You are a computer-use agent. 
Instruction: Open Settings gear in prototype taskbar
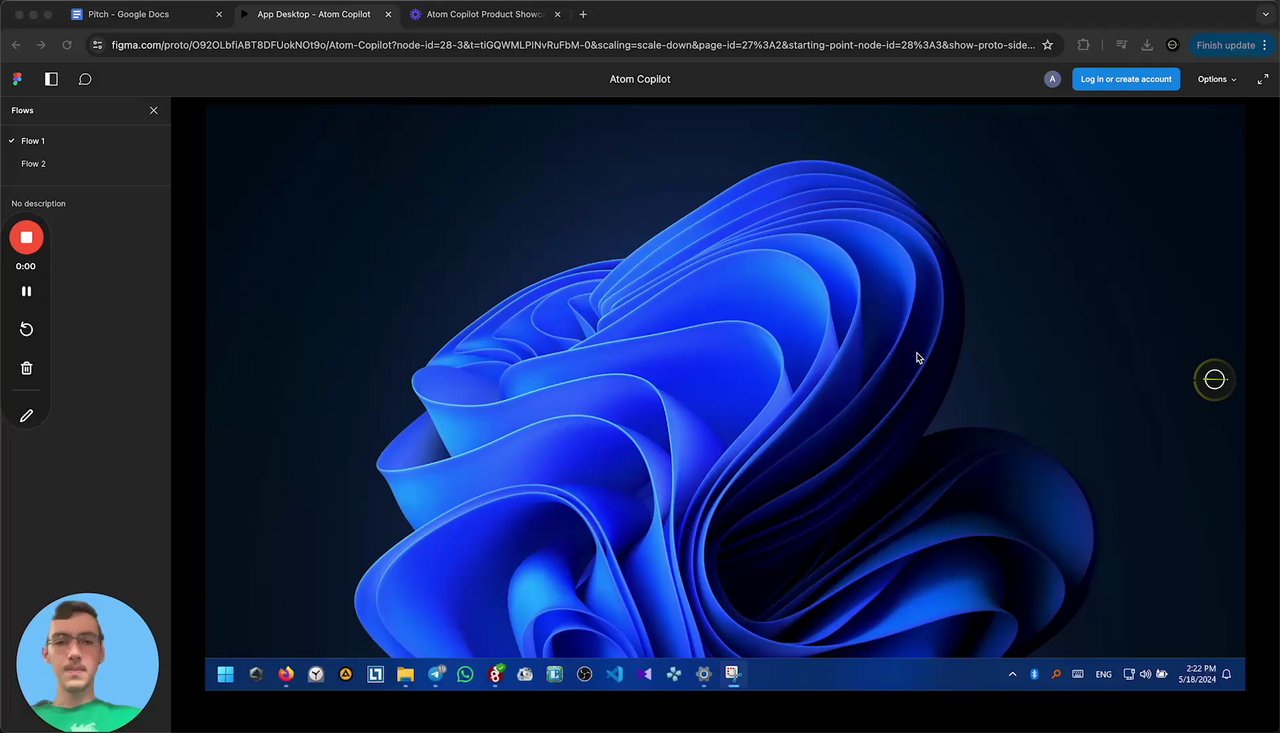click(x=704, y=674)
